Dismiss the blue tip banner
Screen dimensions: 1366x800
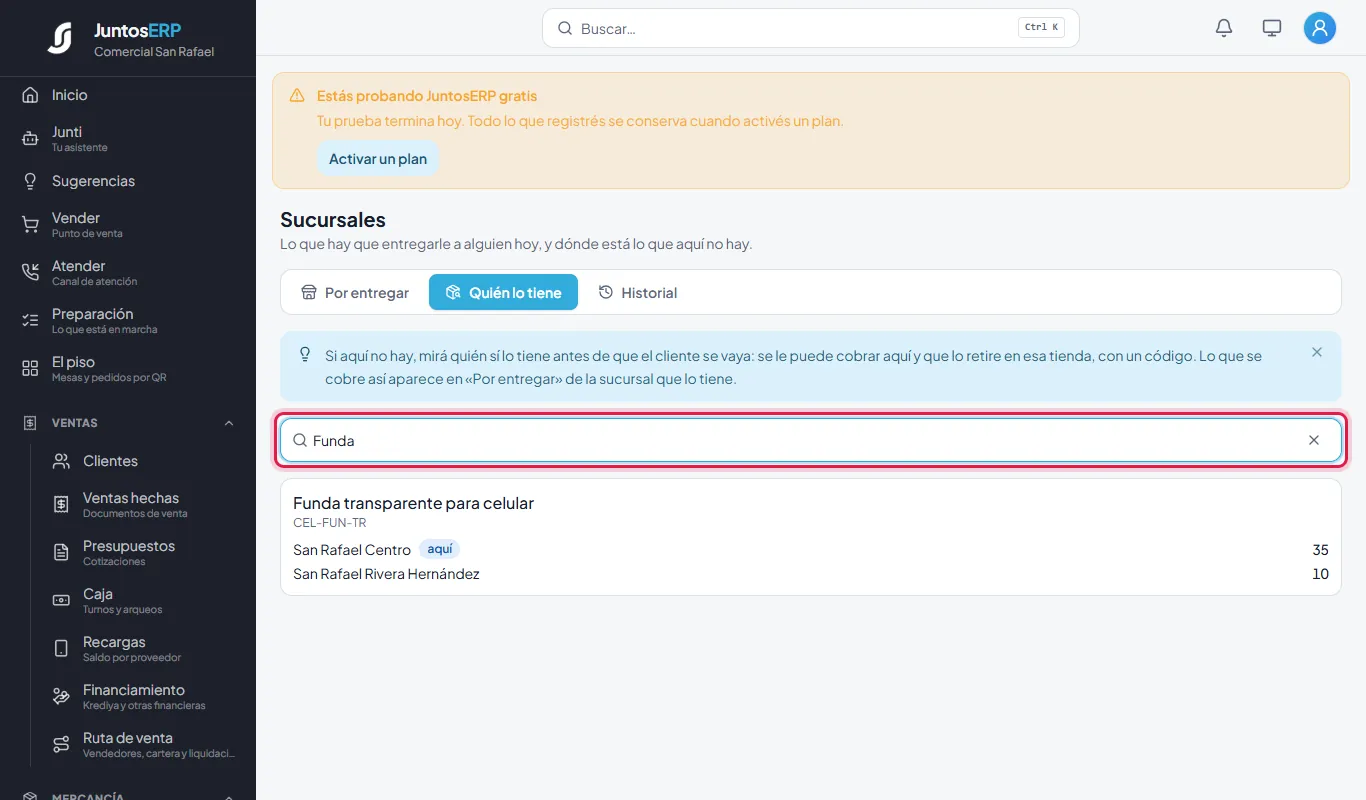point(1317,352)
